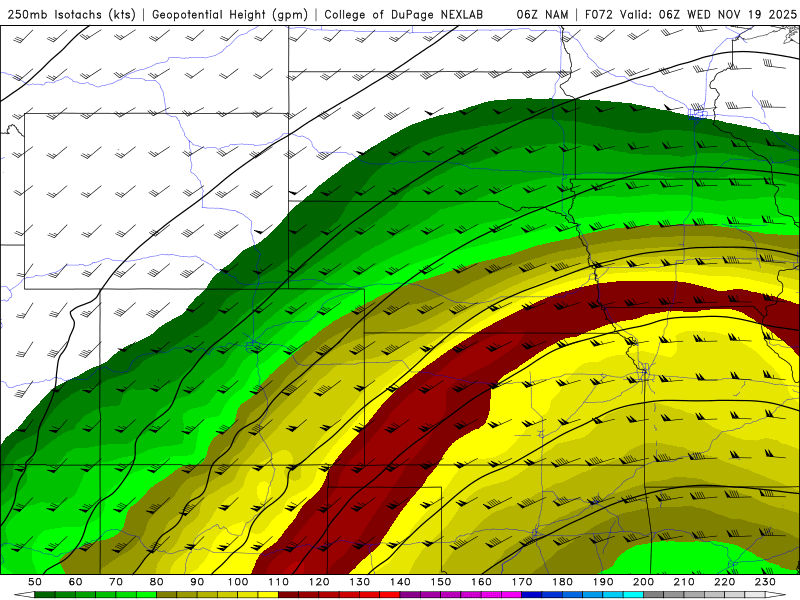The width and height of the screenshot is (800, 600).
Task: Click the lightest gray swatch below the 230 label
Action: (755, 595)
